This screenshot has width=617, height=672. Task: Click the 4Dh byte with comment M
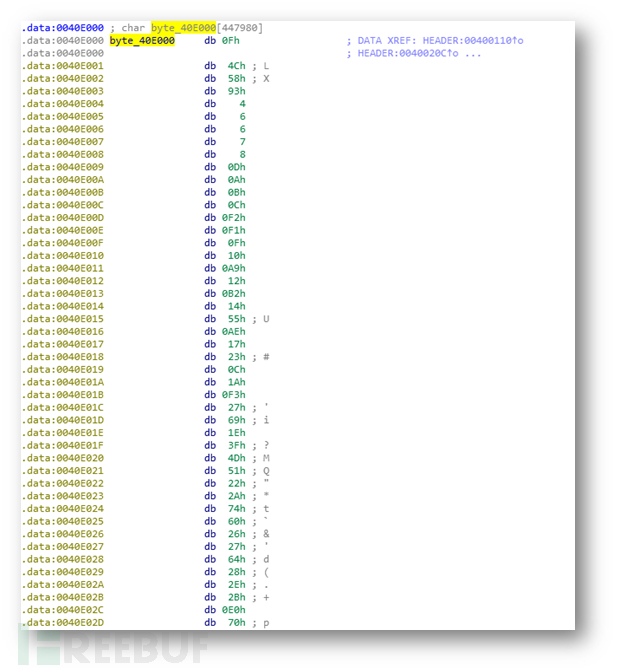238,458
